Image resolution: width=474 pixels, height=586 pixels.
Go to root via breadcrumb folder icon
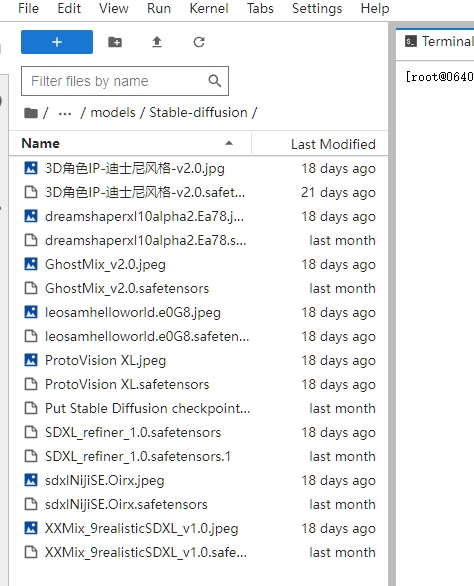pos(31,112)
